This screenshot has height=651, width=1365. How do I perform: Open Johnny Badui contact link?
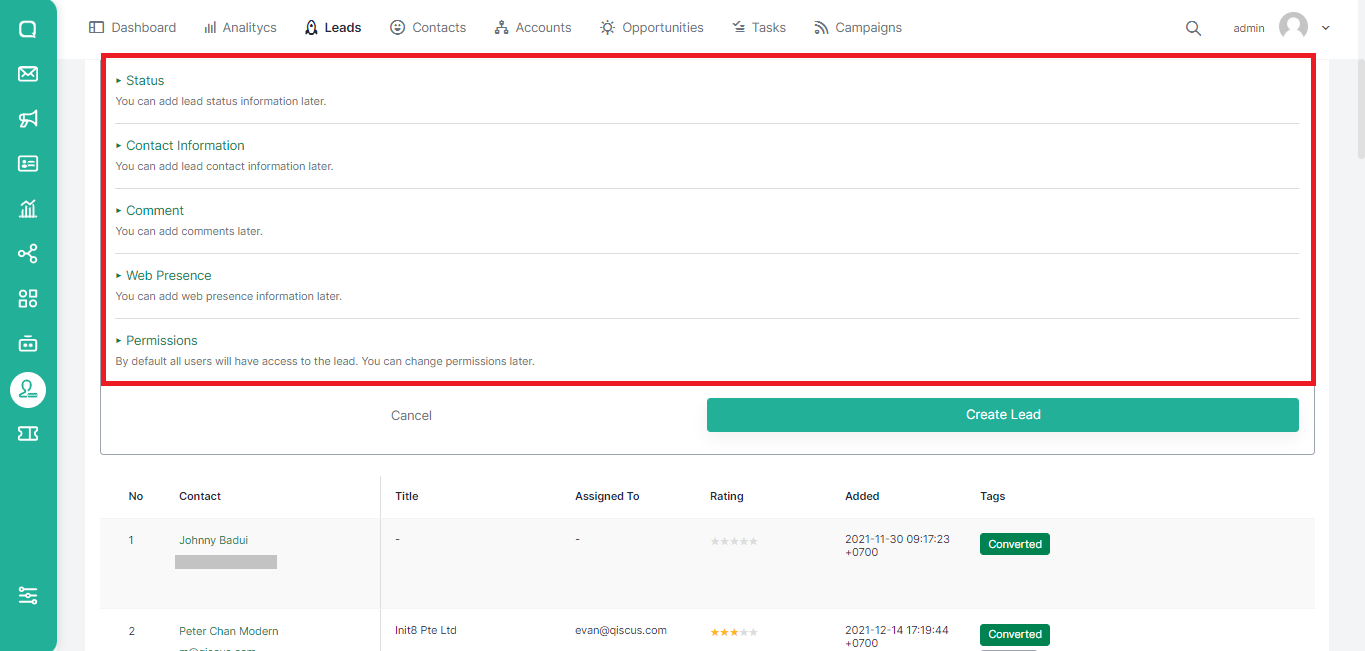click(213, 540)
